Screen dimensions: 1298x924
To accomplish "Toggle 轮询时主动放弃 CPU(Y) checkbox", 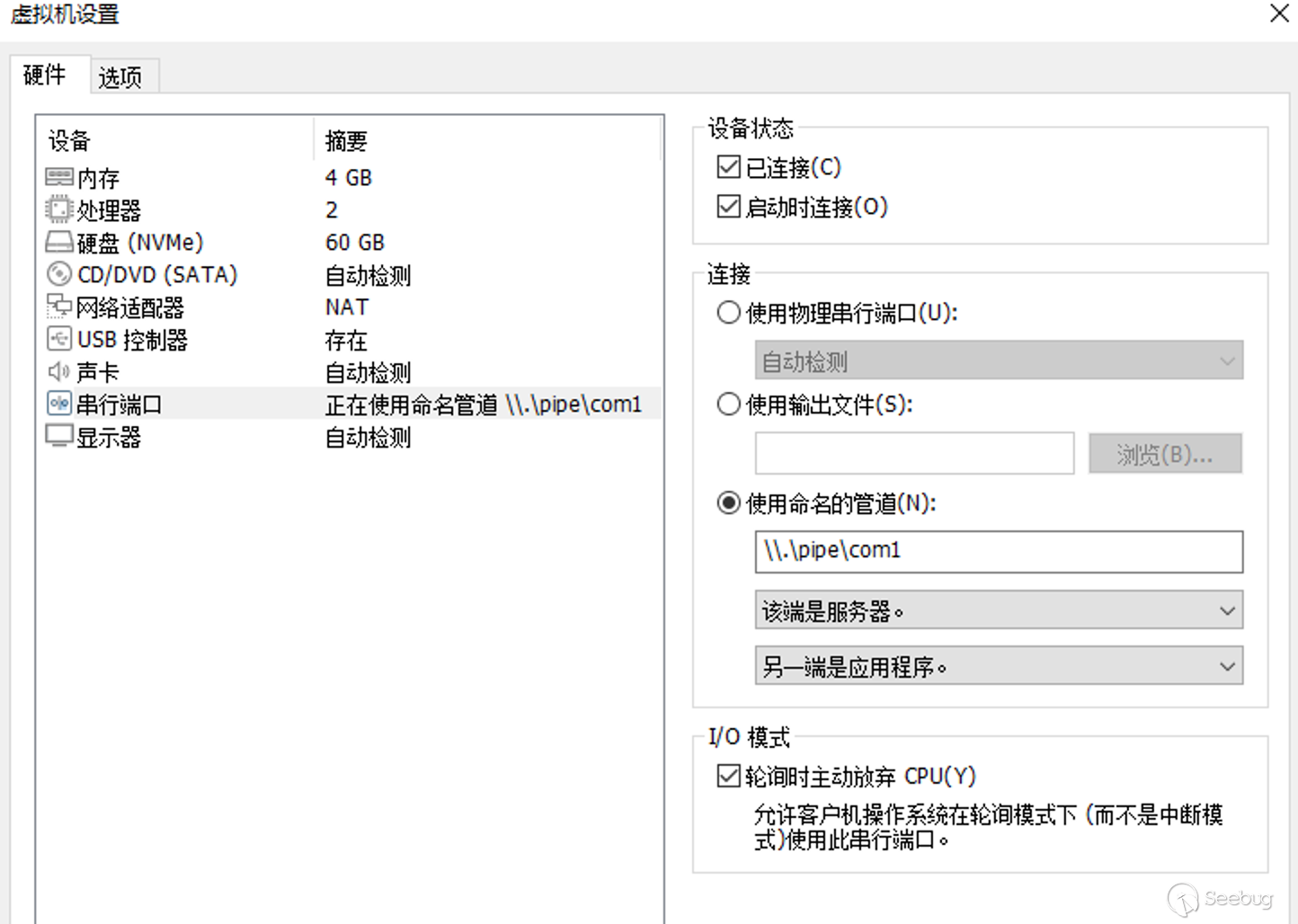I will (728, 776).
